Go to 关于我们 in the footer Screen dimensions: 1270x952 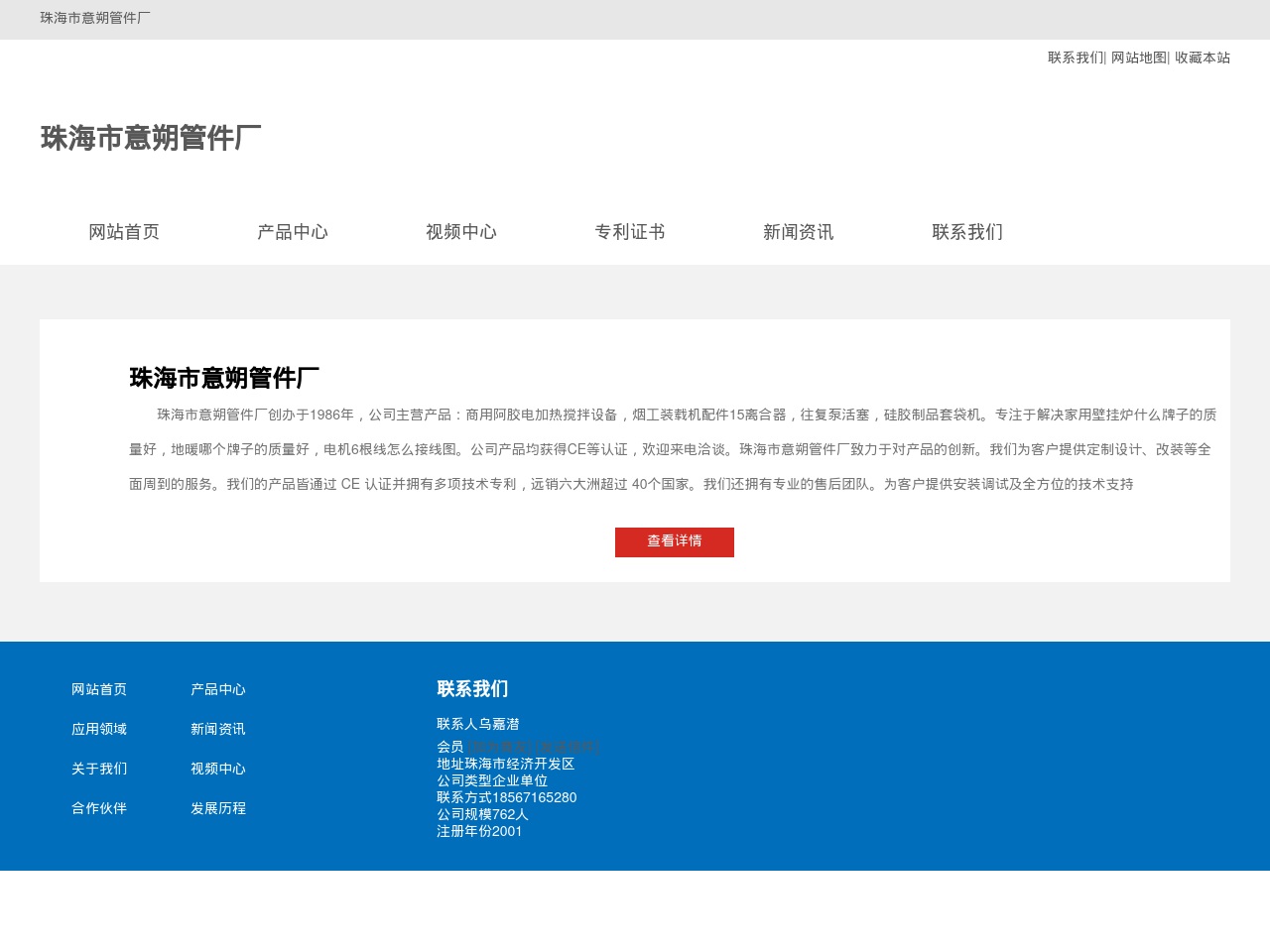pos(99,769)
